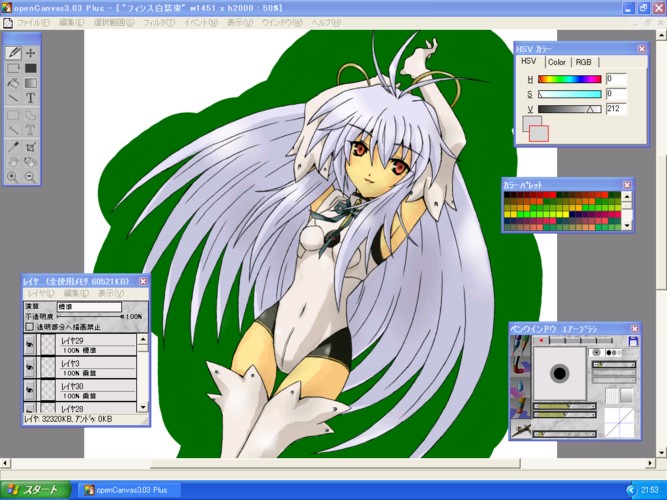The width and height of the screenshot is (667, 500).
Task: Open 編集(E) menu in layer panel
Action: (x=76, y=293)
